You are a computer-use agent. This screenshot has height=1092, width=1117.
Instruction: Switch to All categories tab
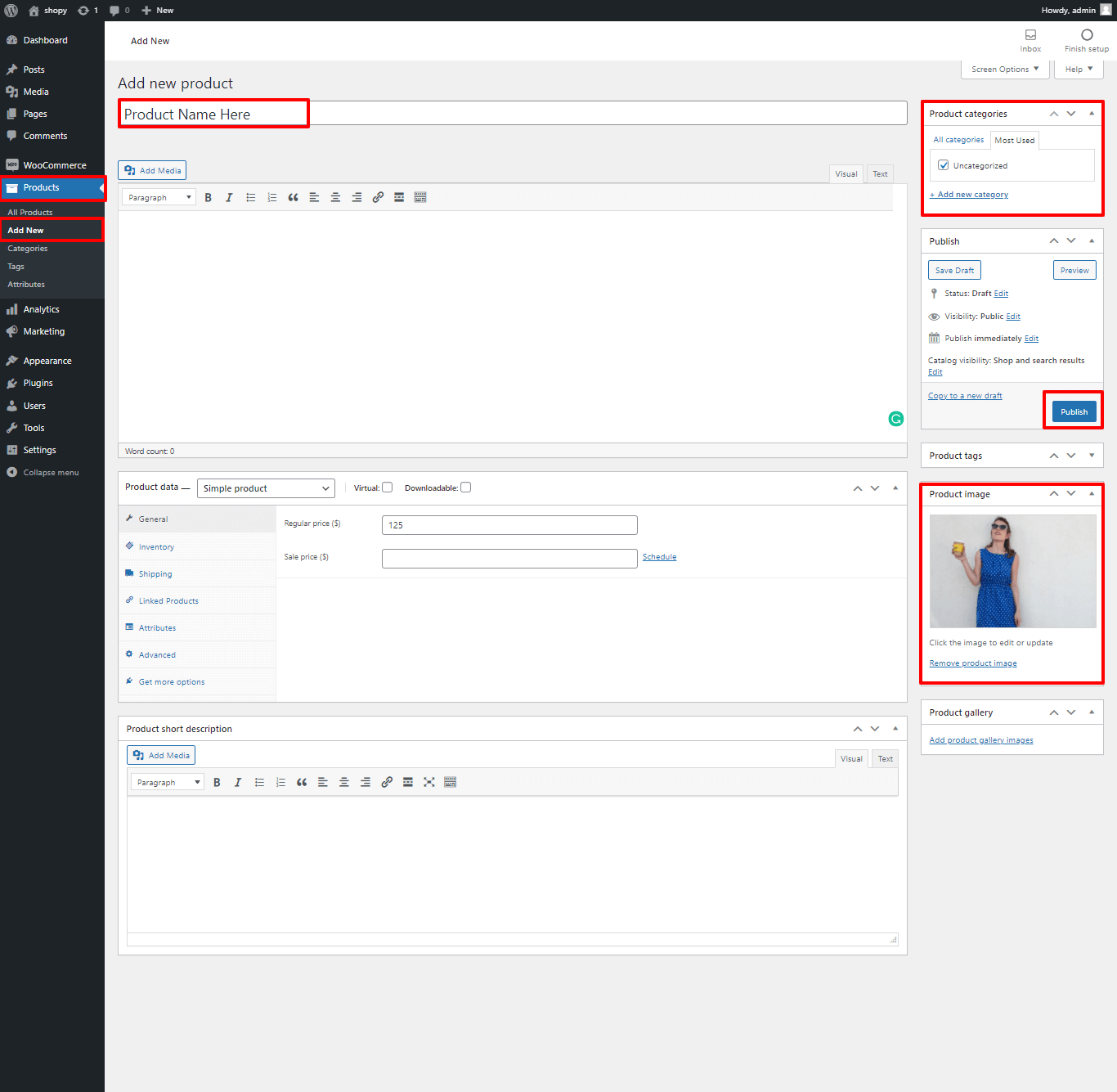point(958,140)
